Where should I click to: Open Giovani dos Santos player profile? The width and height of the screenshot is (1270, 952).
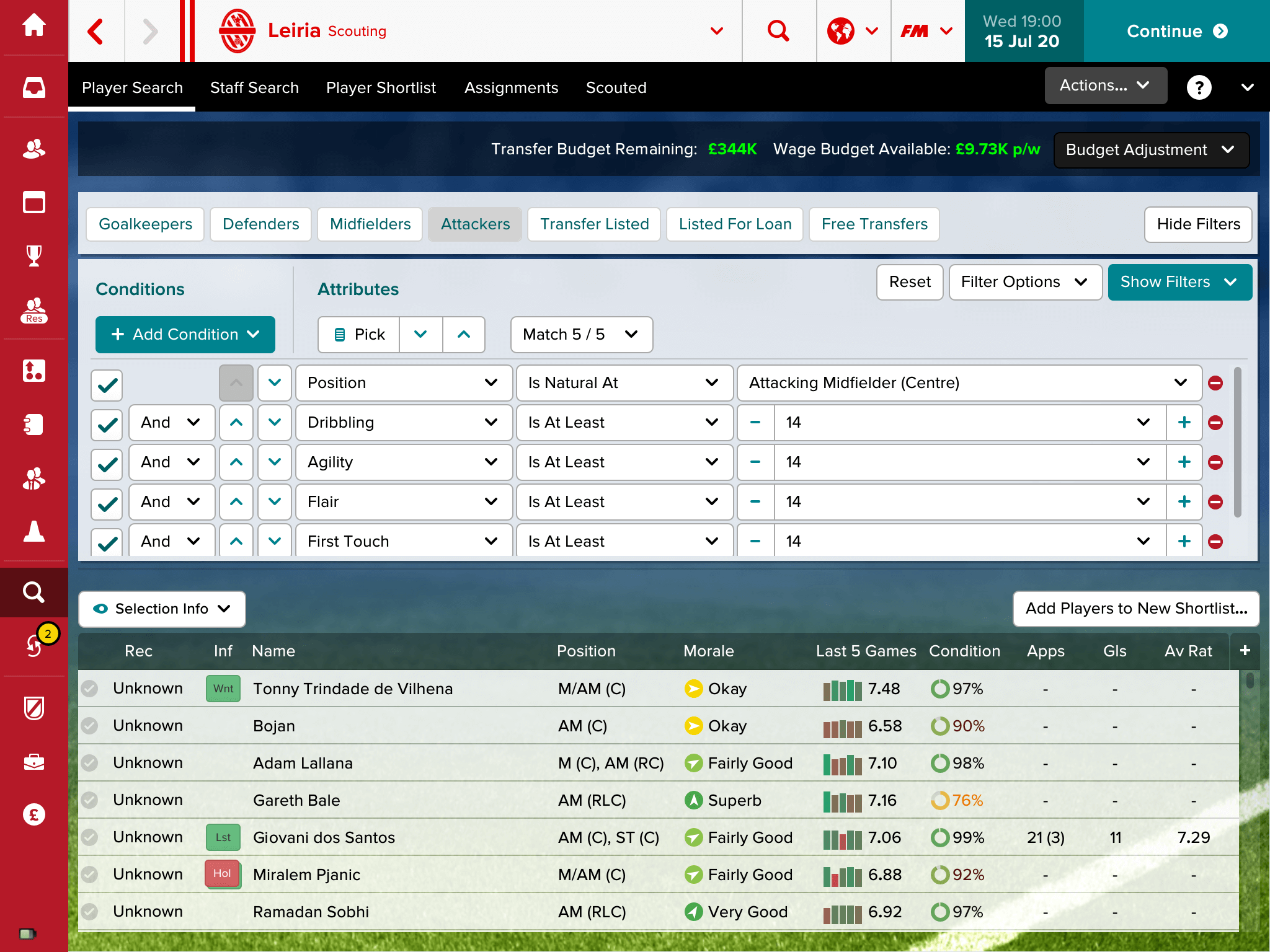324,838
